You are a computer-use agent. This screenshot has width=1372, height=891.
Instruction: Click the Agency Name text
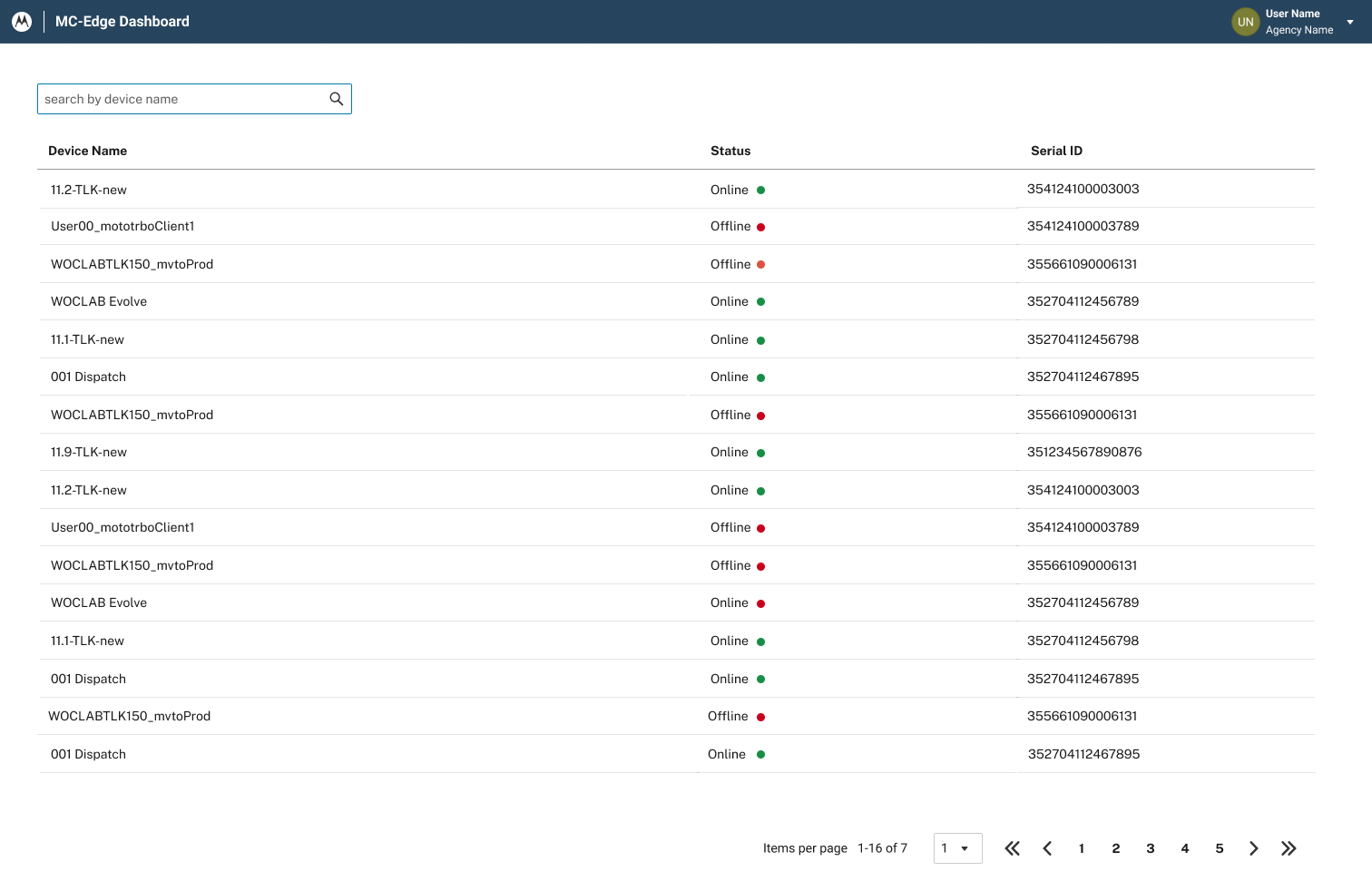point(1299,30)
